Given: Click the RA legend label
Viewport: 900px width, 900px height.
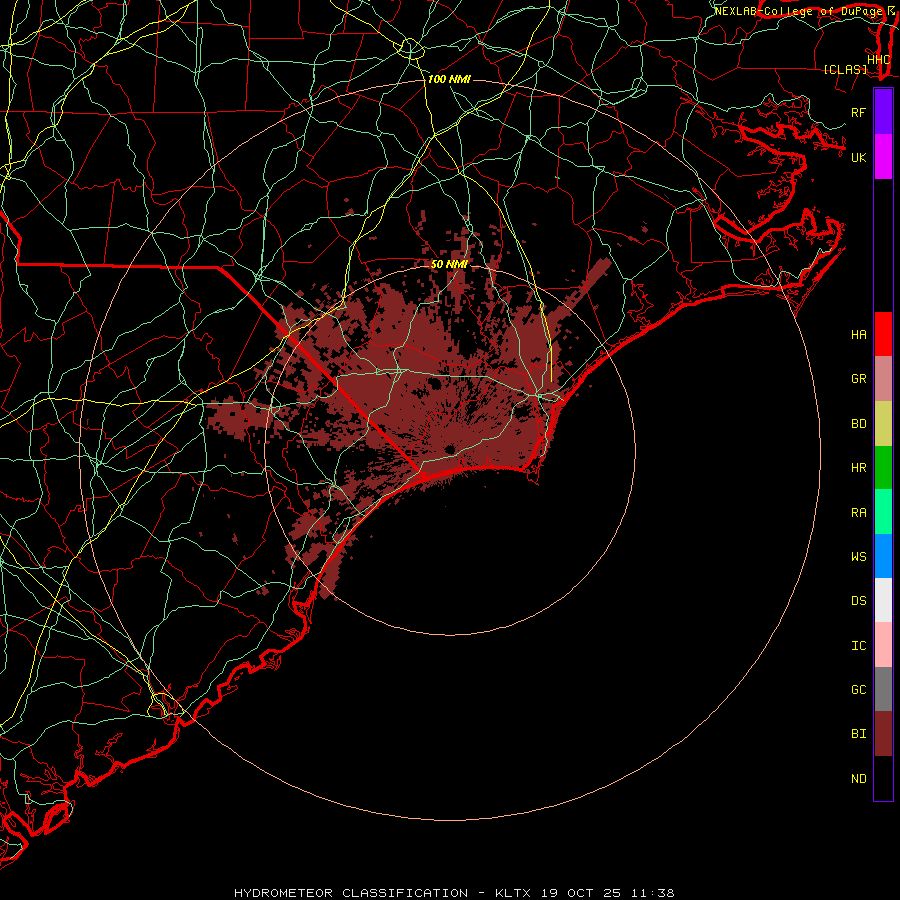Looking at the screenshot, I should pyautogui.click(x=858, y=513).
